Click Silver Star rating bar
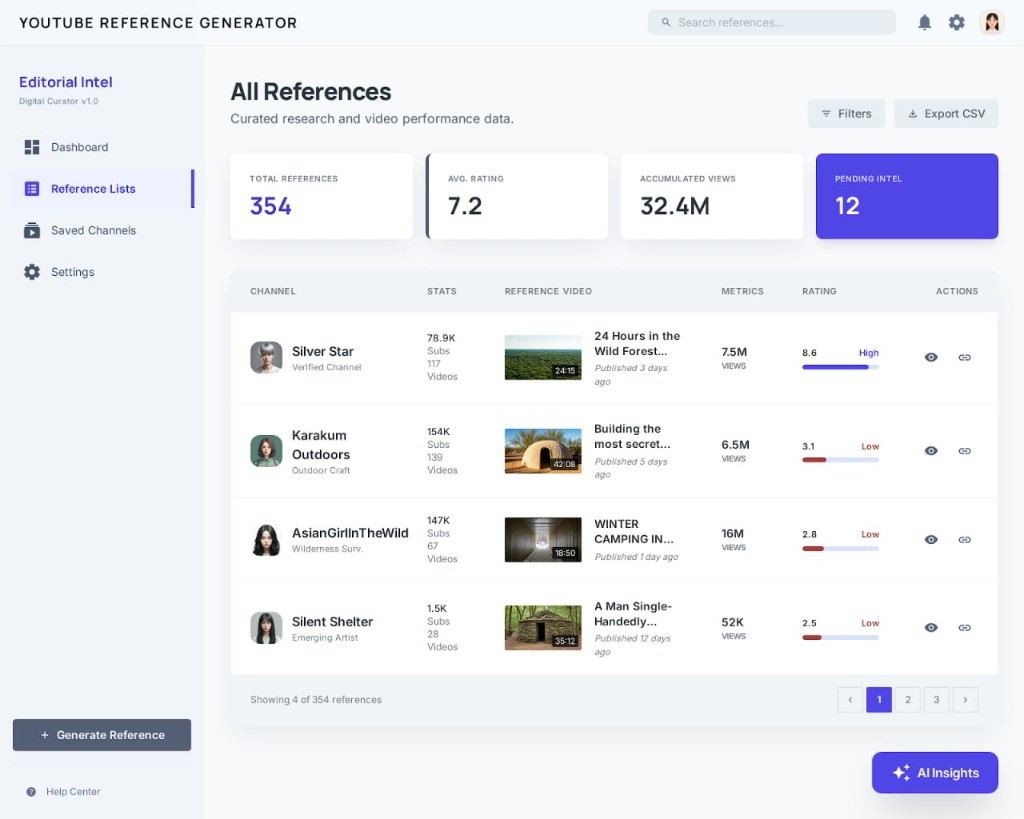The width and height of the screenshot is (1024, 819). pos(840,367)
